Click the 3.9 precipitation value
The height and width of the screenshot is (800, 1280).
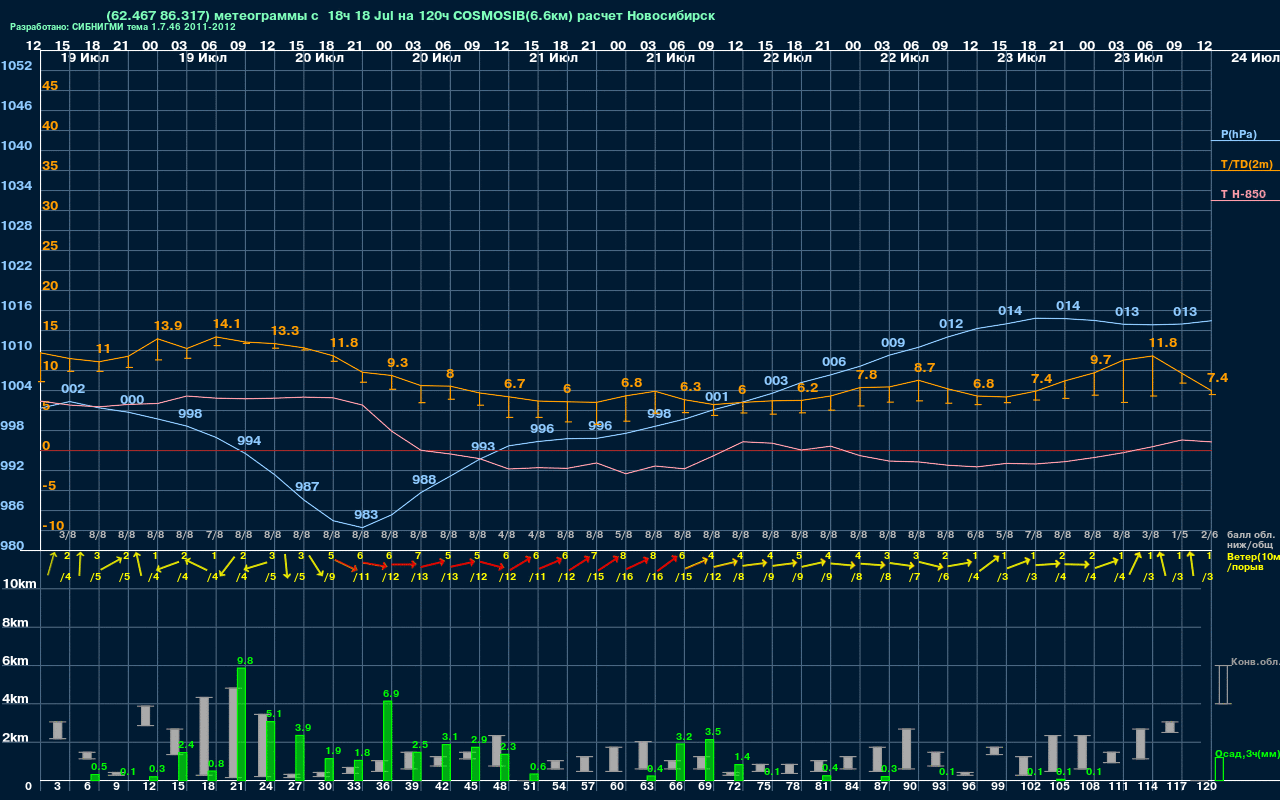(303, 728)
